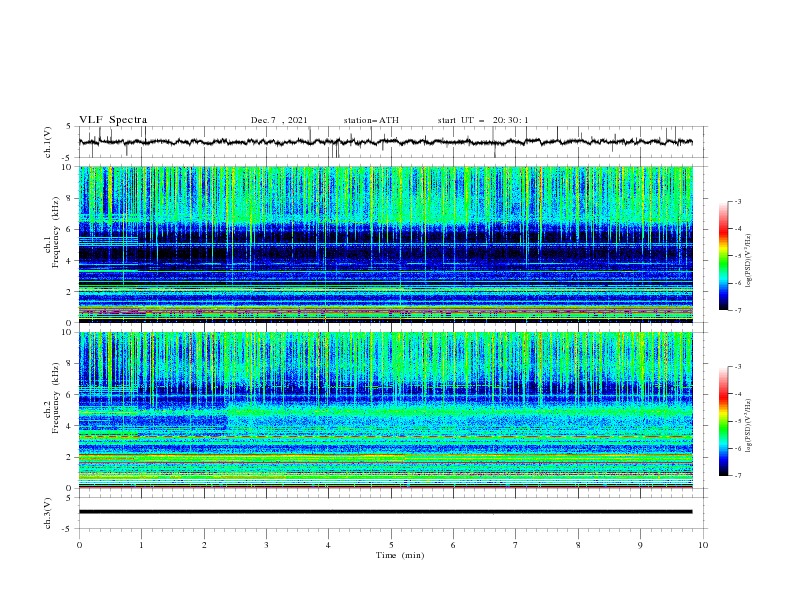The height and width of the screenshot is (612, 792).
Task: Click the "0" tick on the time axis
Action: pos(79,545)
